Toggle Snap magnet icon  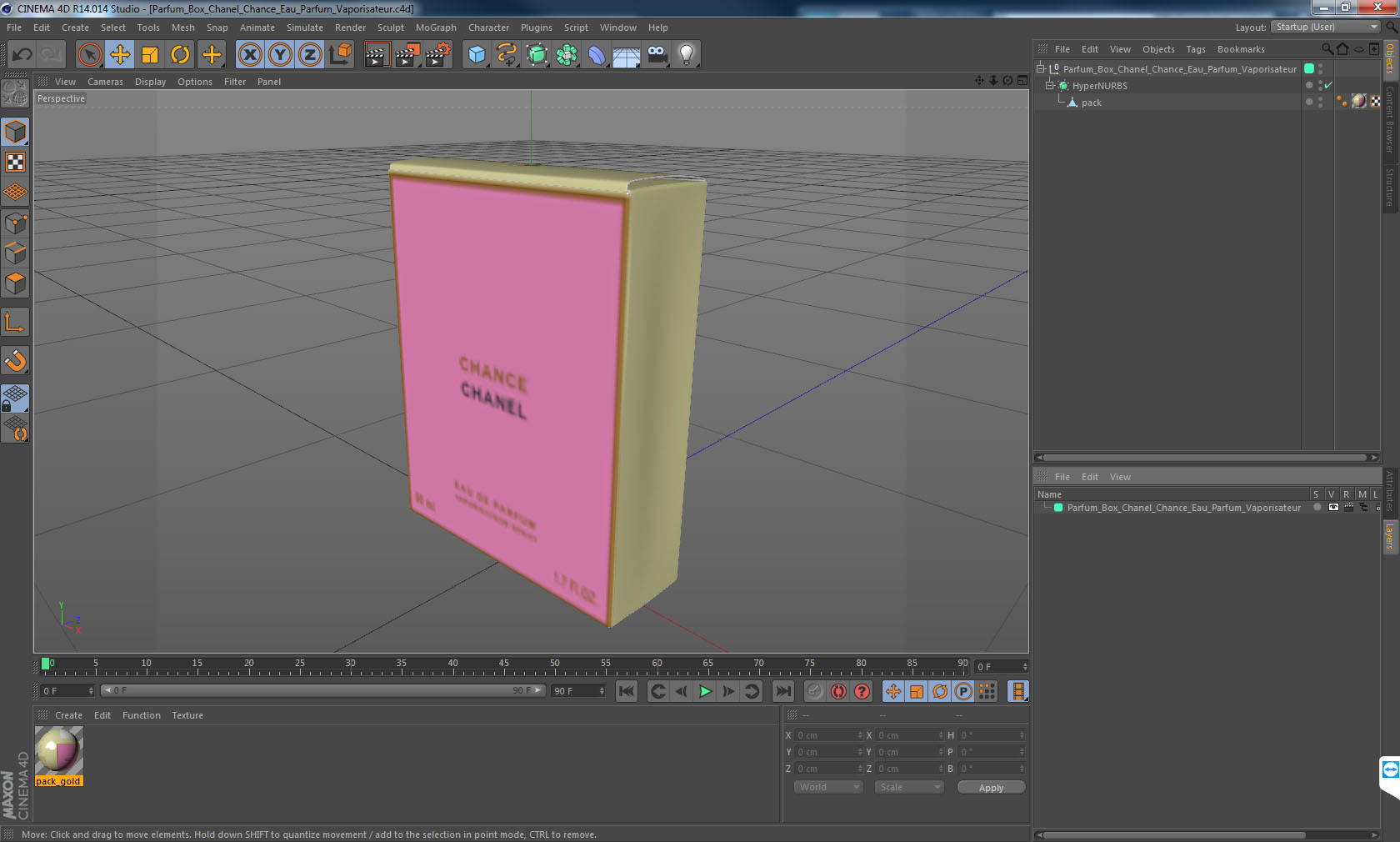click(x=15, y=361)
